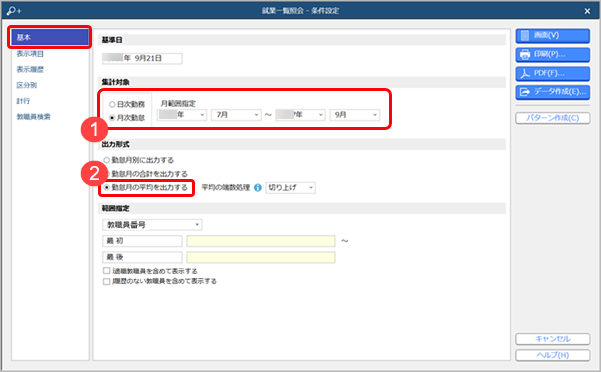The image size is (601, 372).
Task: Switch to the 計行 tab
Action: 23,101
